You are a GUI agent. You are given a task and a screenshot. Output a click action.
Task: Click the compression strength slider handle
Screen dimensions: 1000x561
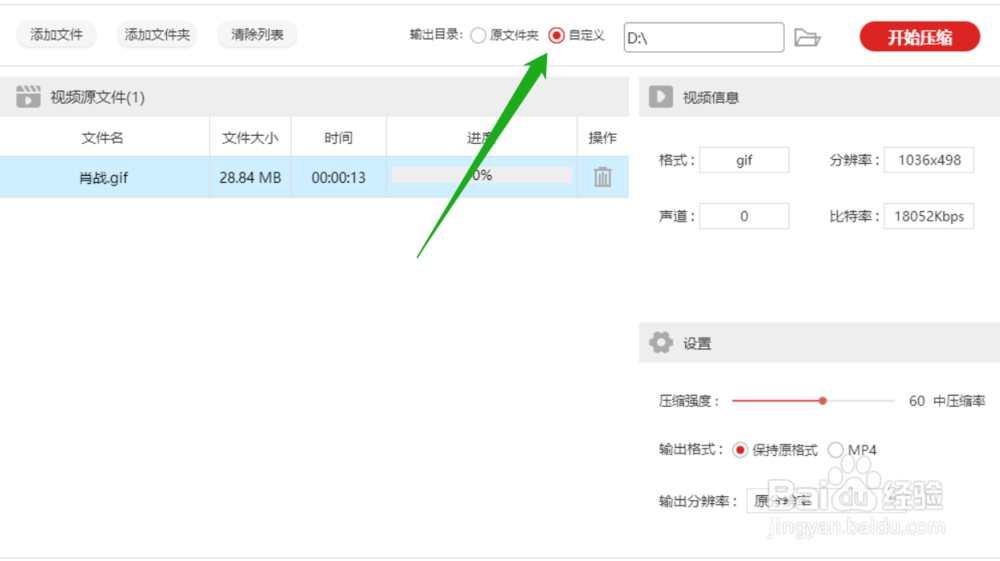tap(823, 401)
